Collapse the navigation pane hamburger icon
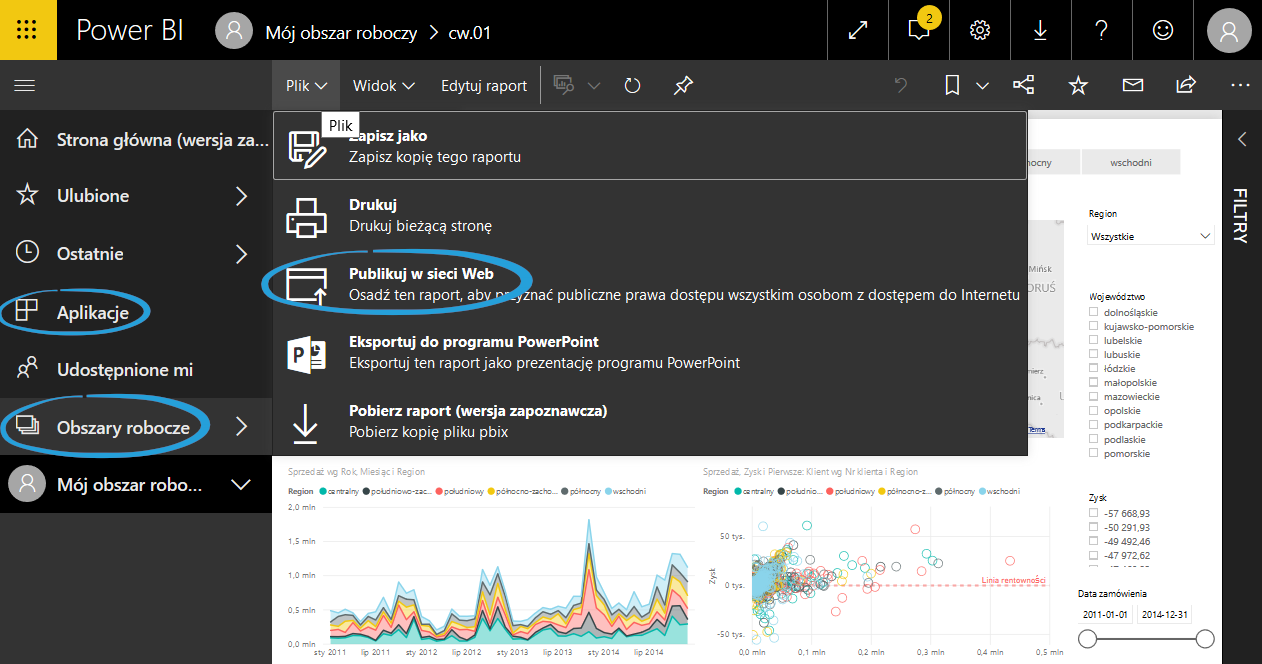1262x664 pixels. tap(25, 86)
